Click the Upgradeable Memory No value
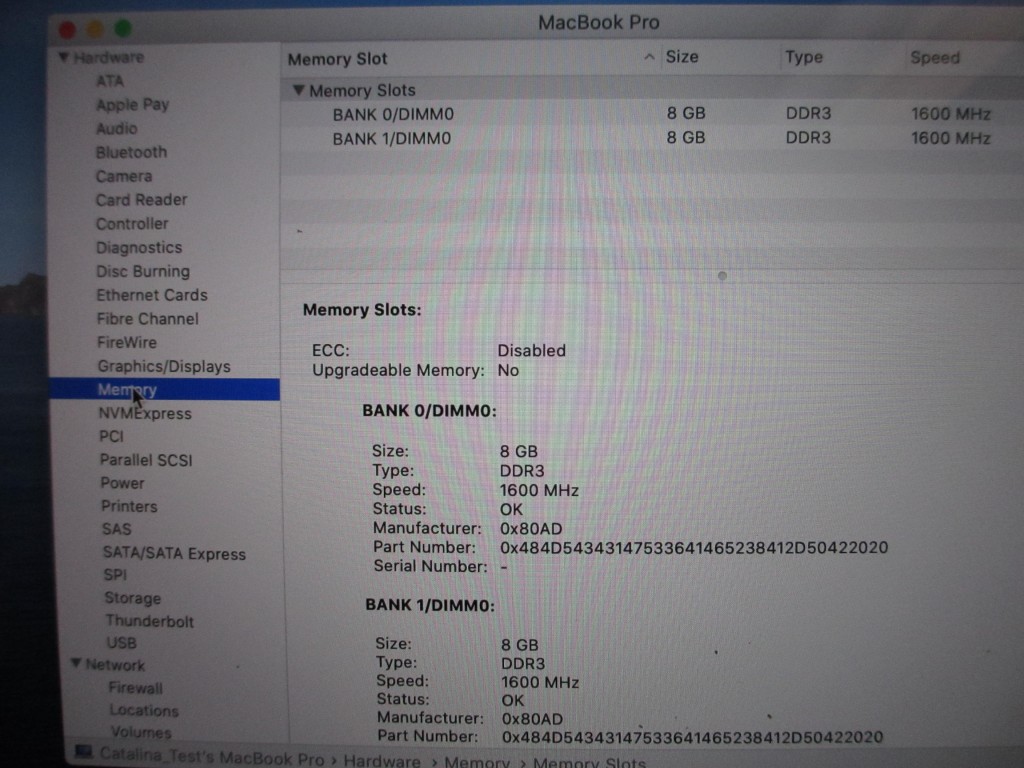The width and height of the screenshot is (1024, 768). click(x=508, y=370)
